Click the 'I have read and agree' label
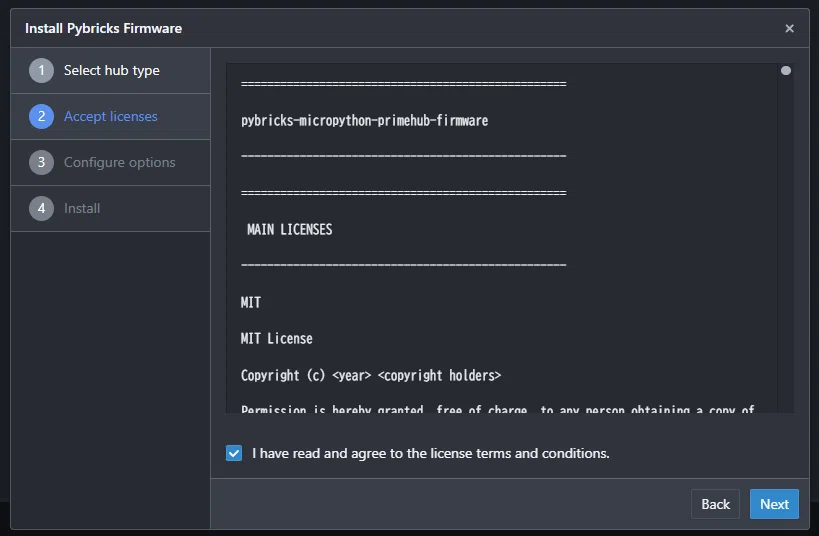 click(x=430, y=453)
